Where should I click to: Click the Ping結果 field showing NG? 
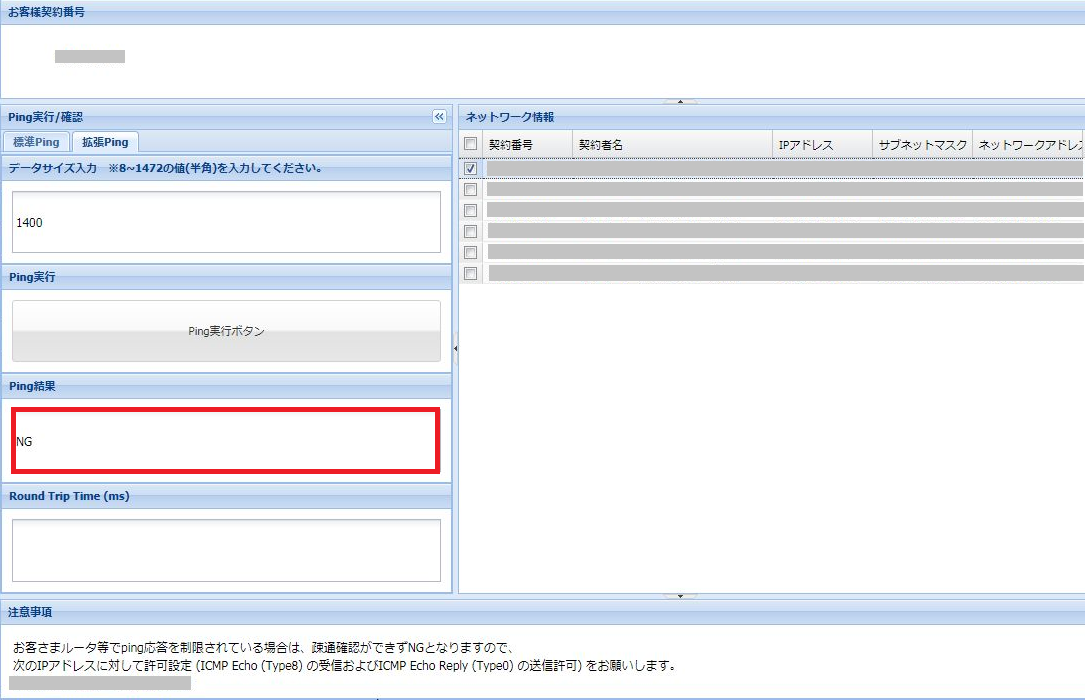pos(226,440)
